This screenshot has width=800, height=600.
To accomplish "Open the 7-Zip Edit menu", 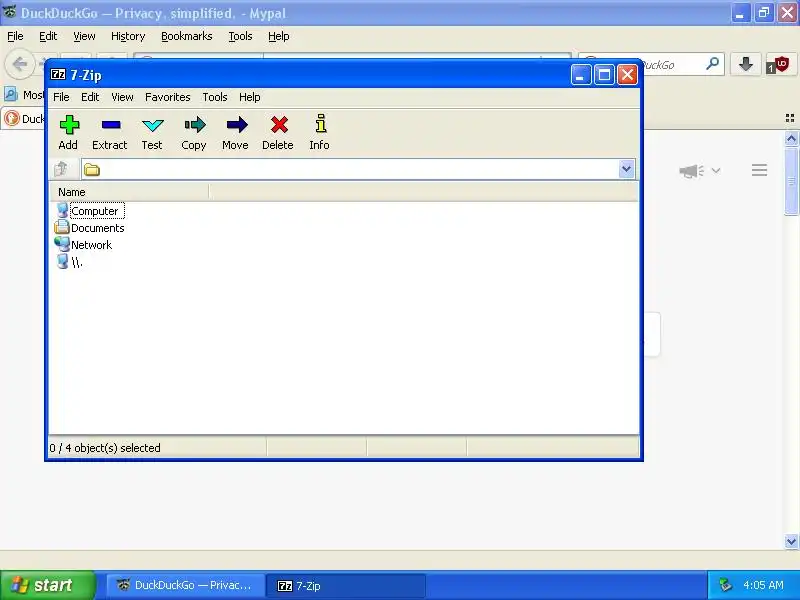I will [x=90, y=97].
